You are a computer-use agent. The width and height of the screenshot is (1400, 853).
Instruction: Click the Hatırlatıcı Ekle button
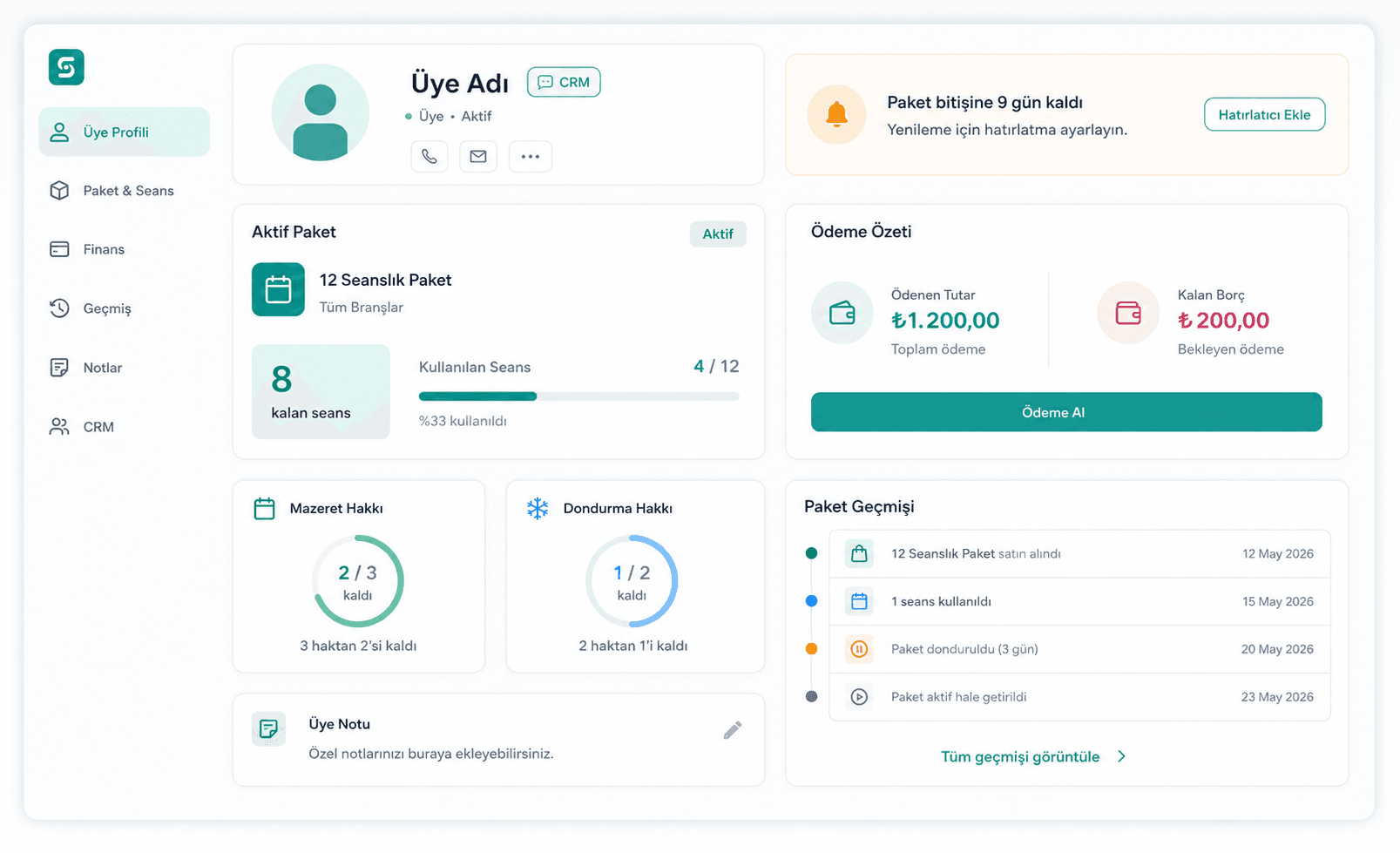tap(1264, 114)
